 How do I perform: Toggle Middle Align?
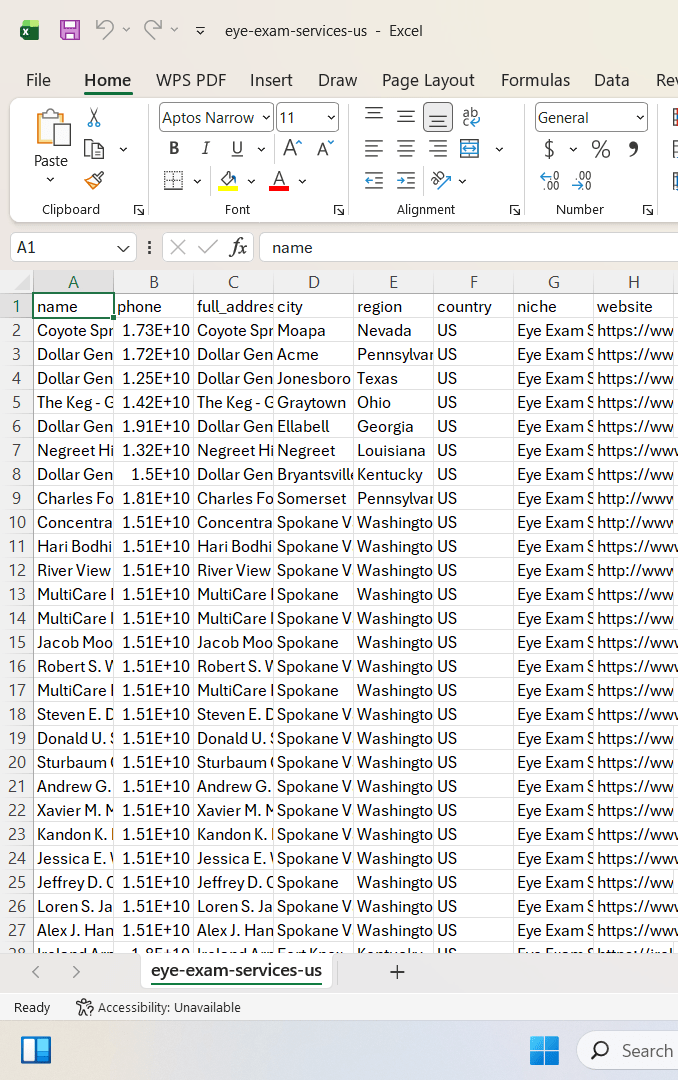click(x=406, y=117)
